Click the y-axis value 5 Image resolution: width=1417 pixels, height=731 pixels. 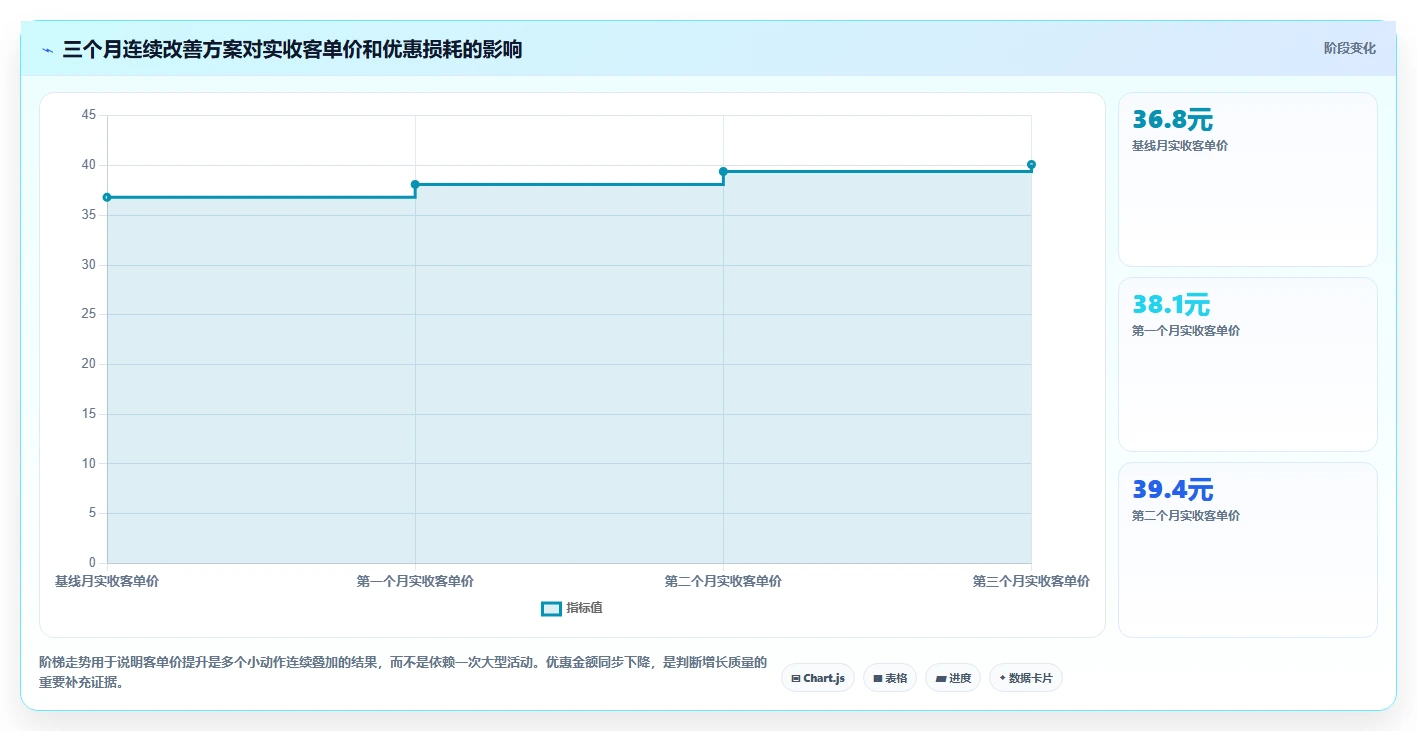coord(92,513)
